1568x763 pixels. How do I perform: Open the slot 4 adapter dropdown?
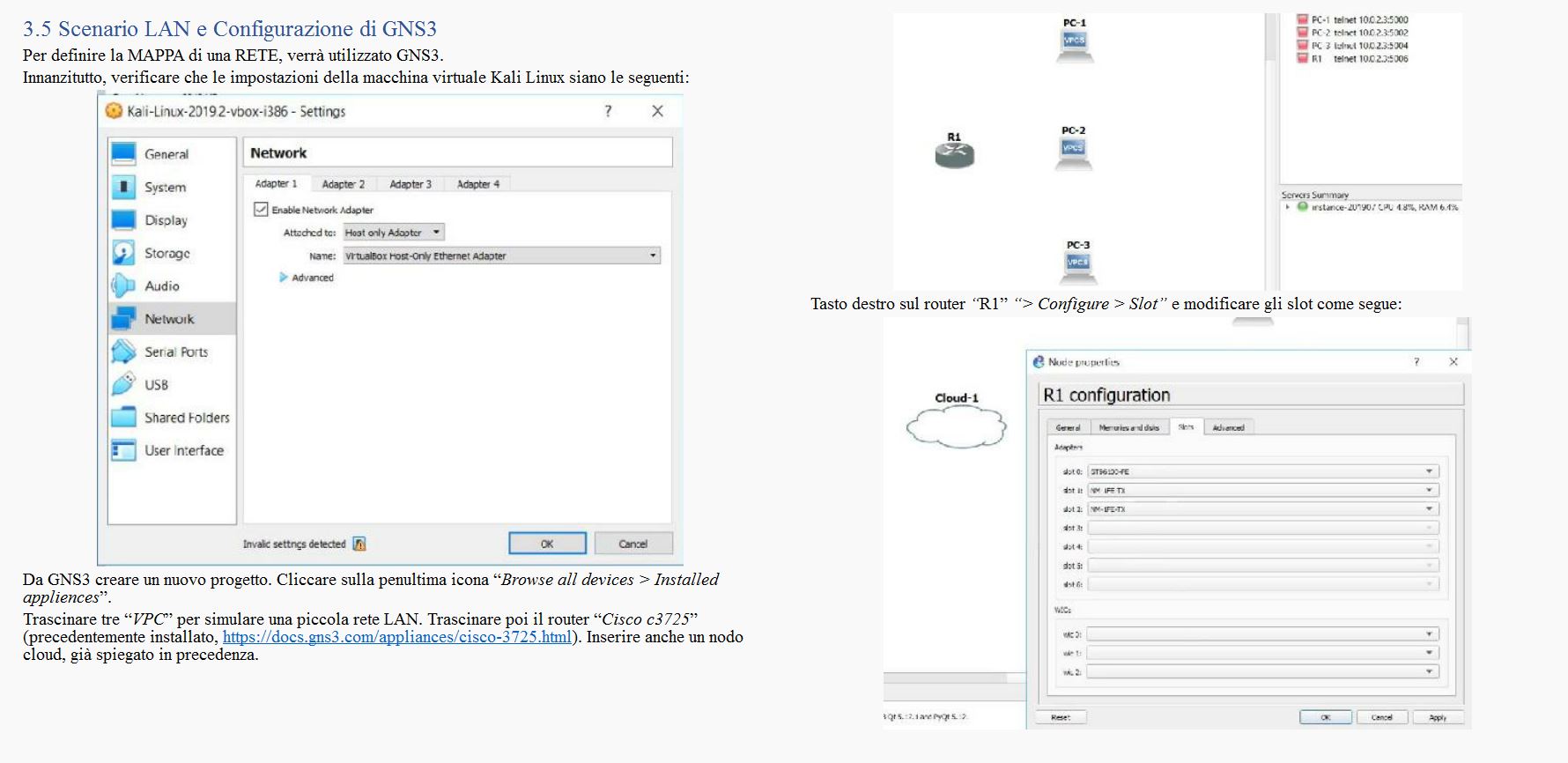tap(1263, 546)
